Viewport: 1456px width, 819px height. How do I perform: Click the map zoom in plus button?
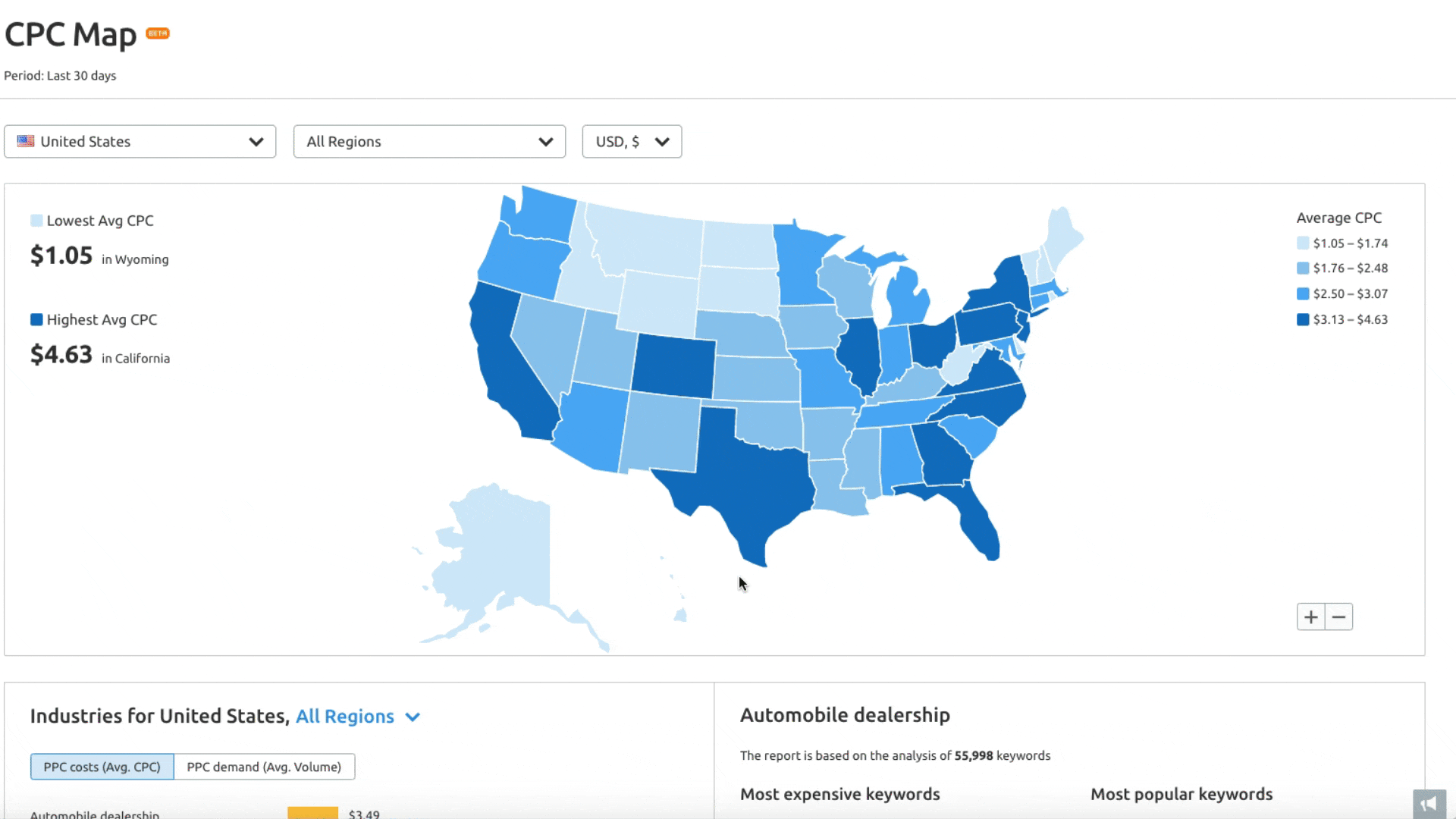pyautogui.click(x=1310, y=617)
